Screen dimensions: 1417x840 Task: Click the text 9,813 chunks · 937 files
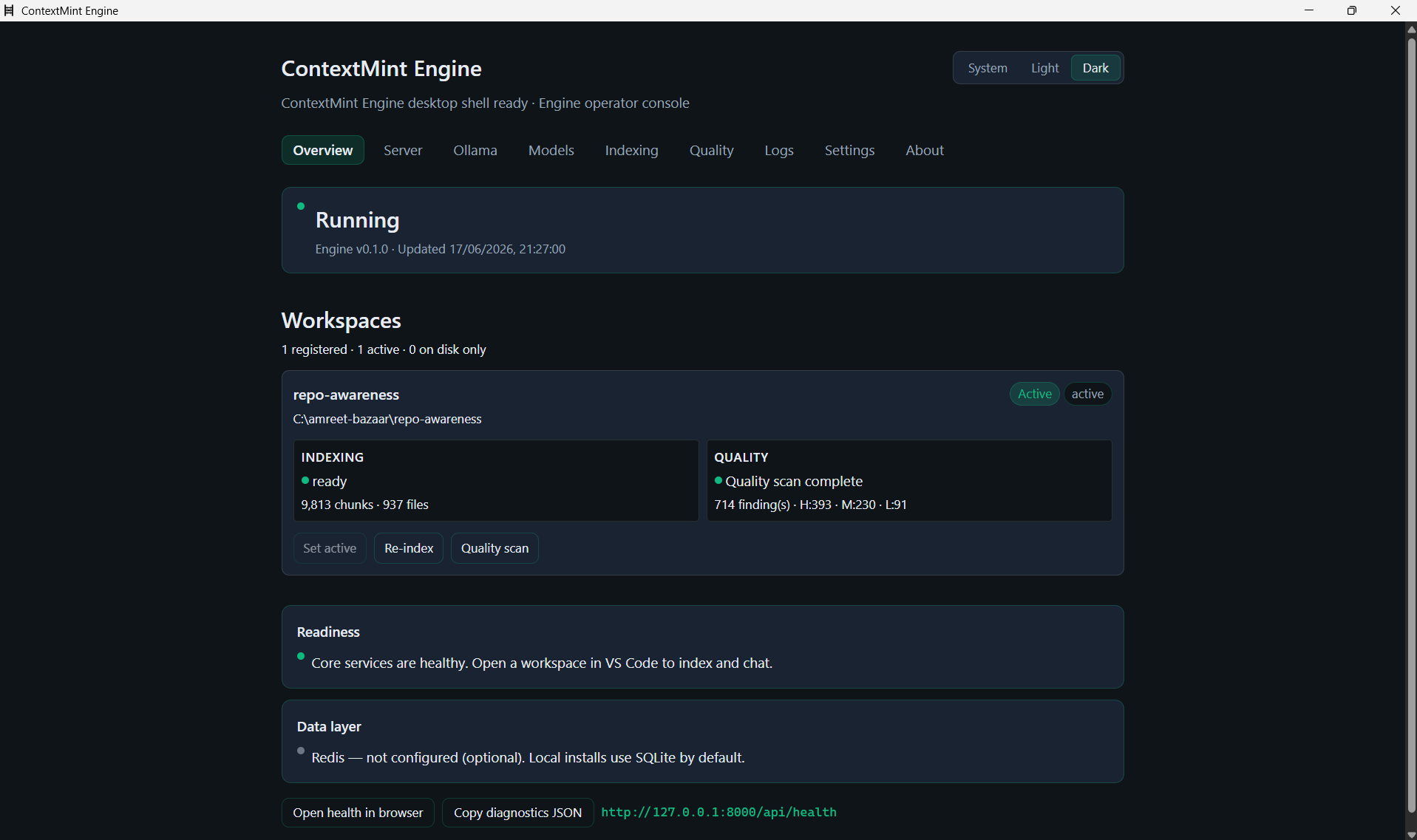click(364, 505)
